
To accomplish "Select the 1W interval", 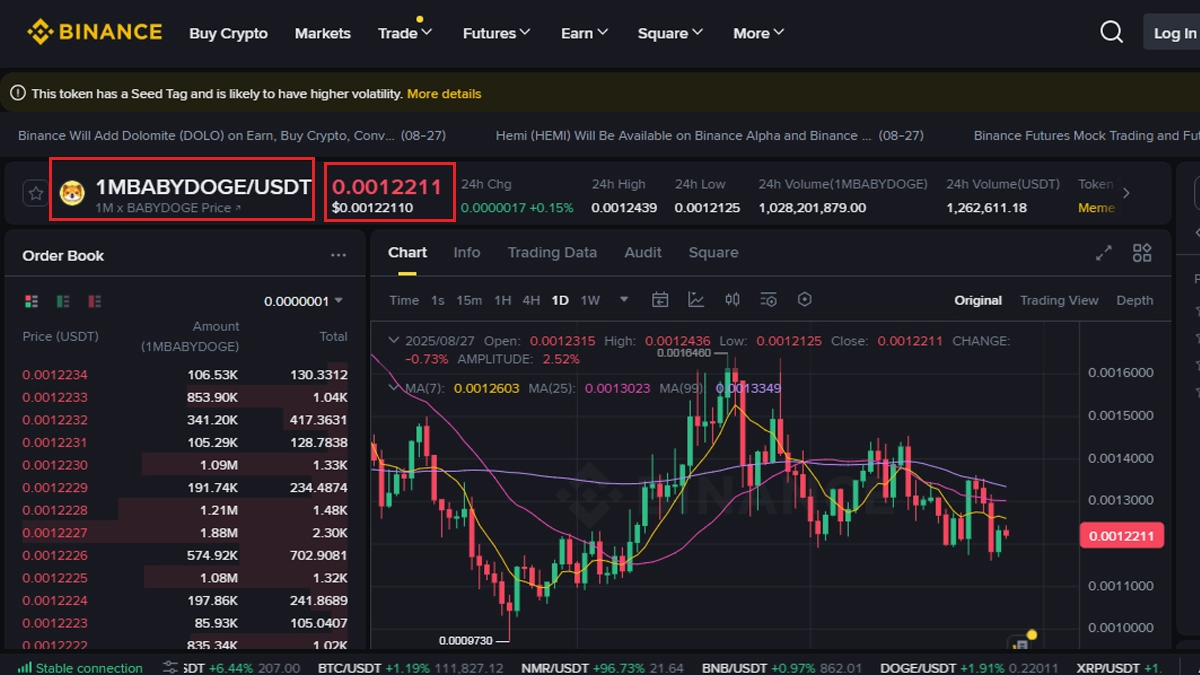I will 590,300.
